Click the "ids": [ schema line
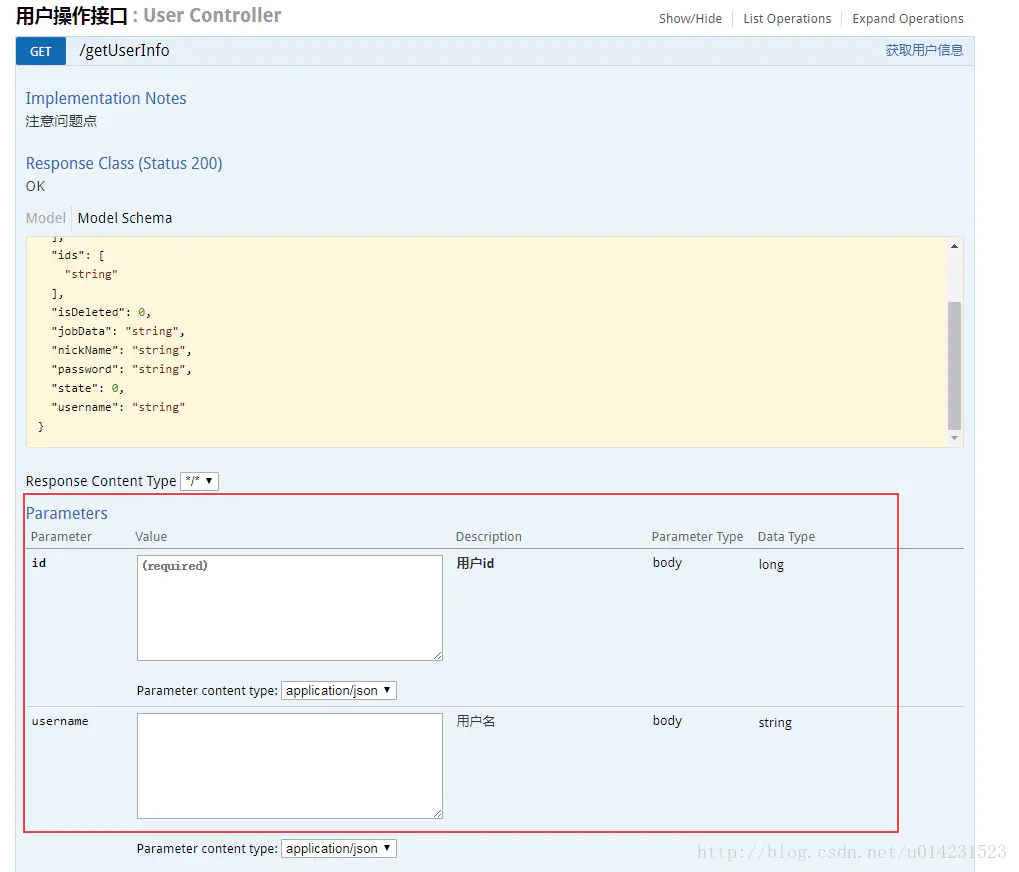The height and width of the screenshot is (872, 1019). pyautogui.click(x=78, y=255)
